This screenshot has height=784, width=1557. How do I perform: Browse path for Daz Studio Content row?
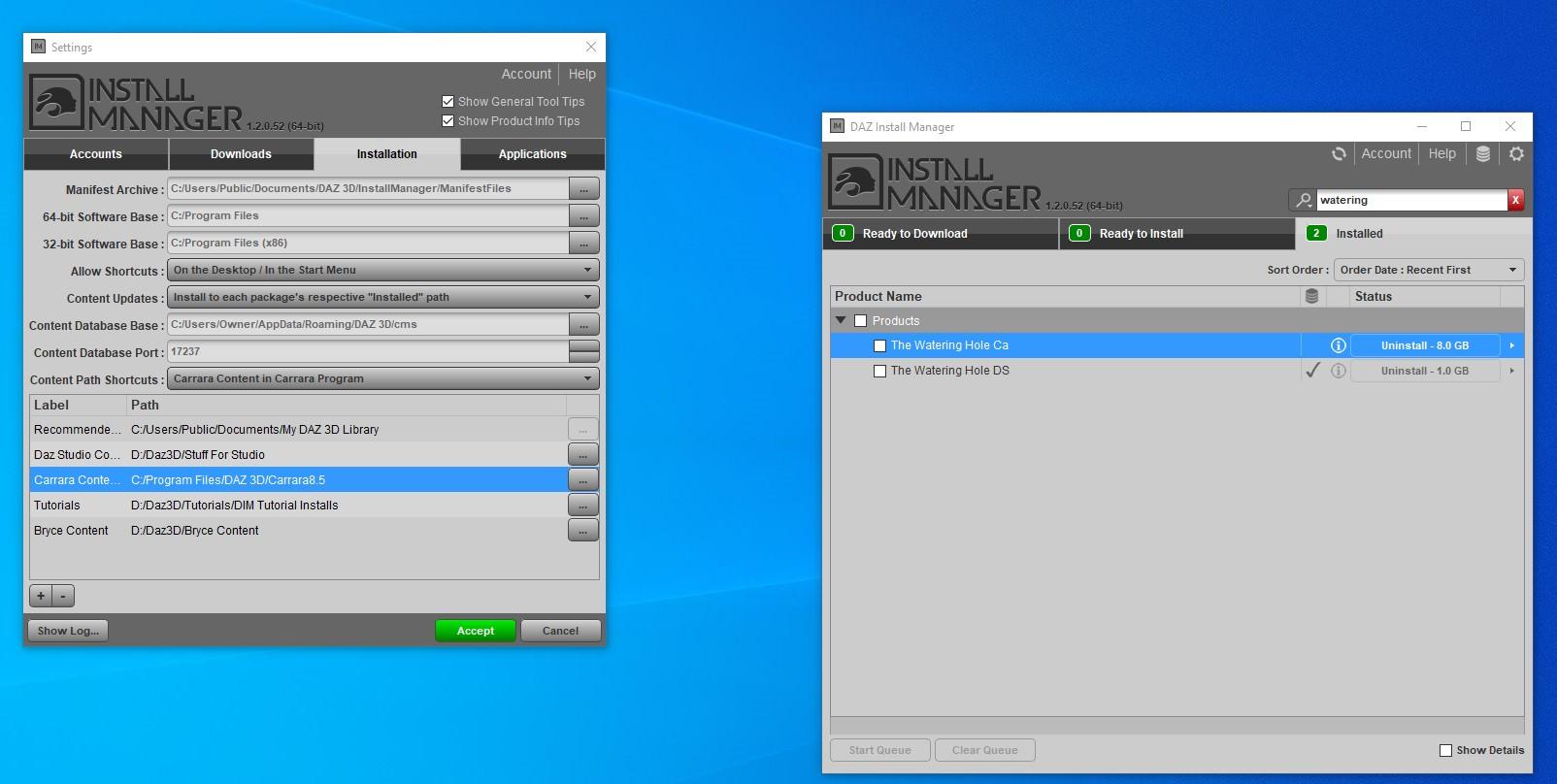582,454
